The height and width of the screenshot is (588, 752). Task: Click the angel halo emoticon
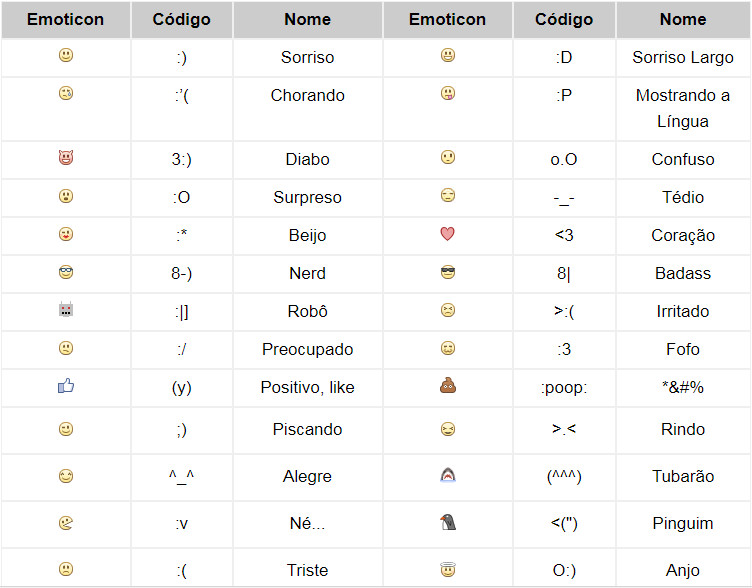447,569
